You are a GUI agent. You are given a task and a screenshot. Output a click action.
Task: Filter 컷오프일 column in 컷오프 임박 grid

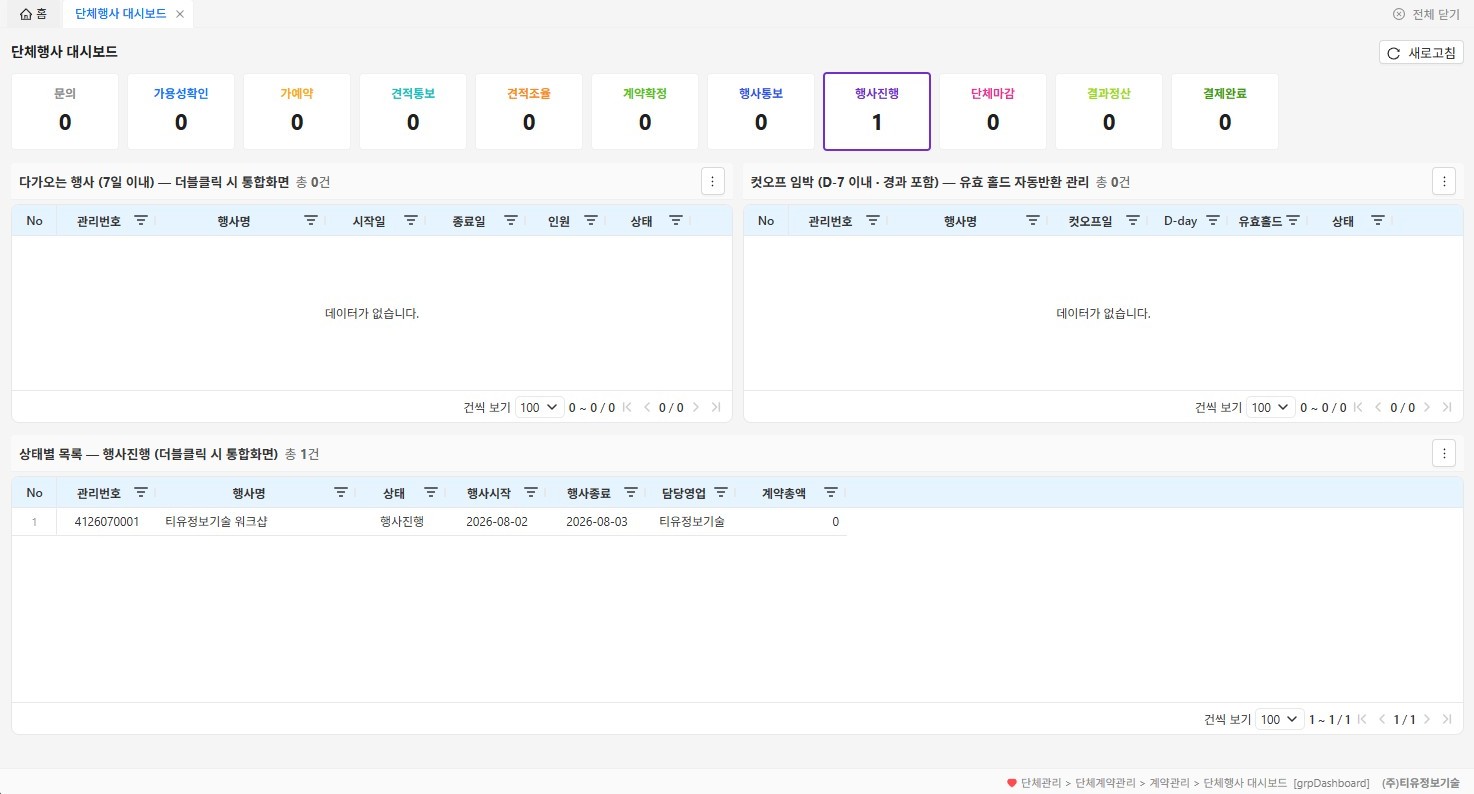pyautogui.click(x=1133, y=221)
